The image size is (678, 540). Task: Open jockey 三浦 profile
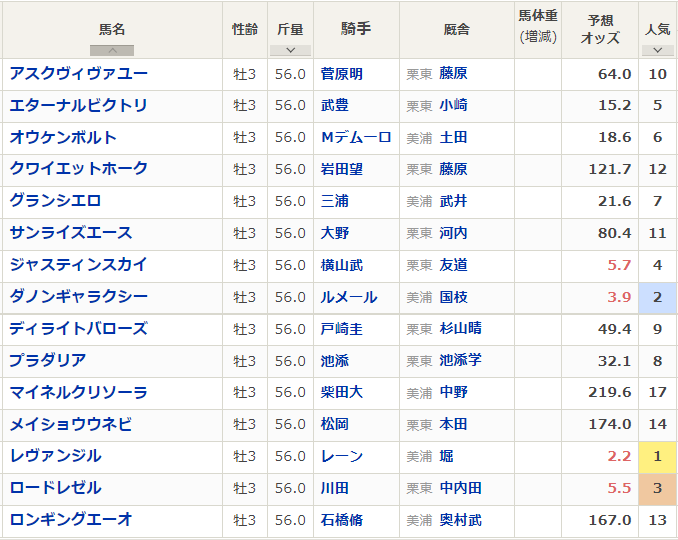pos(335,201)
